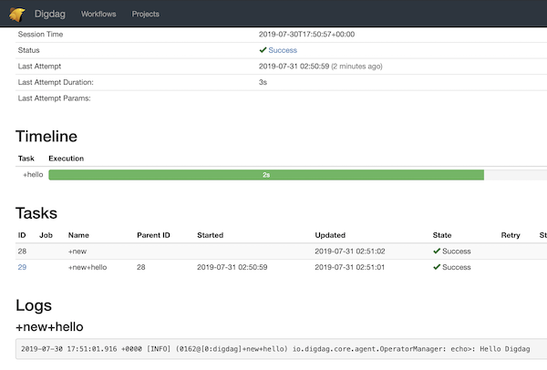The width and height of the screenshot is (547, 370).
Task: Click the Hello Digdag log line
Action: coord(275,349)
